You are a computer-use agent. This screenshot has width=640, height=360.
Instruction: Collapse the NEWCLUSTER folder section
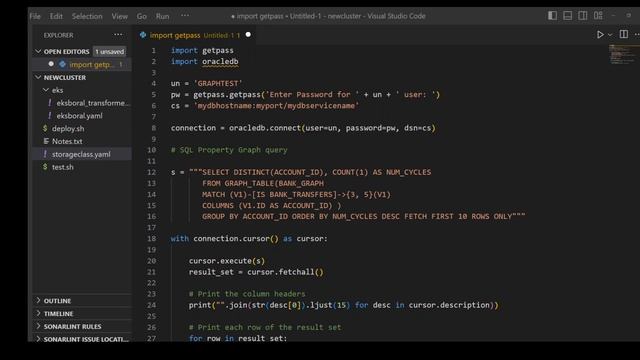click(x=38, y=77)
